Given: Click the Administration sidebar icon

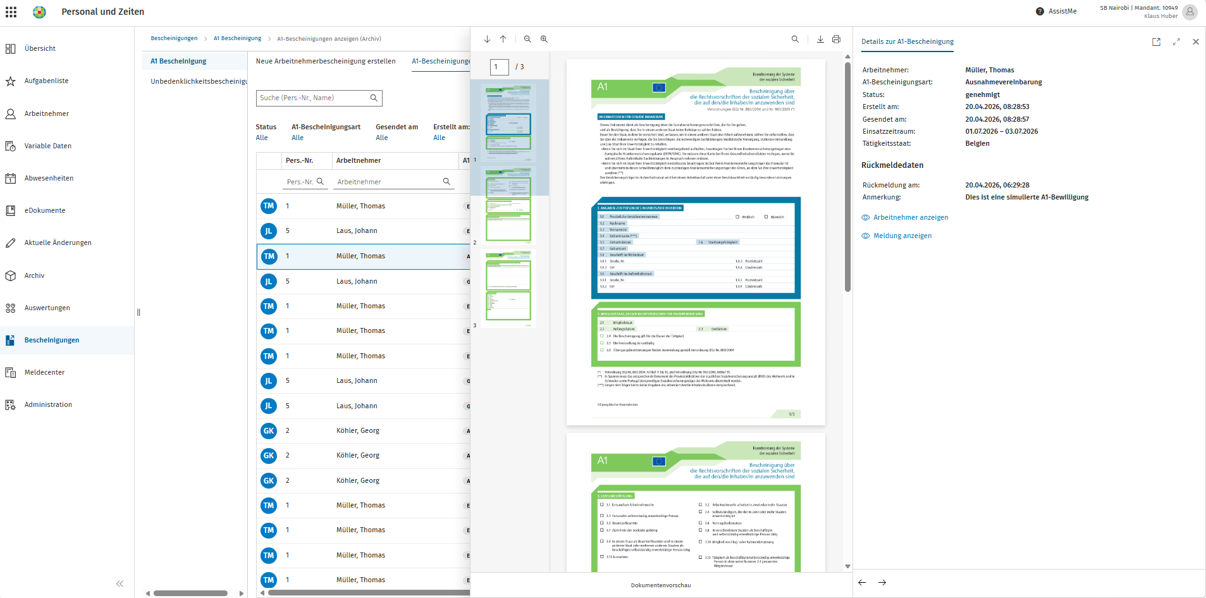Looking at the screenshot, I should 10,405.
